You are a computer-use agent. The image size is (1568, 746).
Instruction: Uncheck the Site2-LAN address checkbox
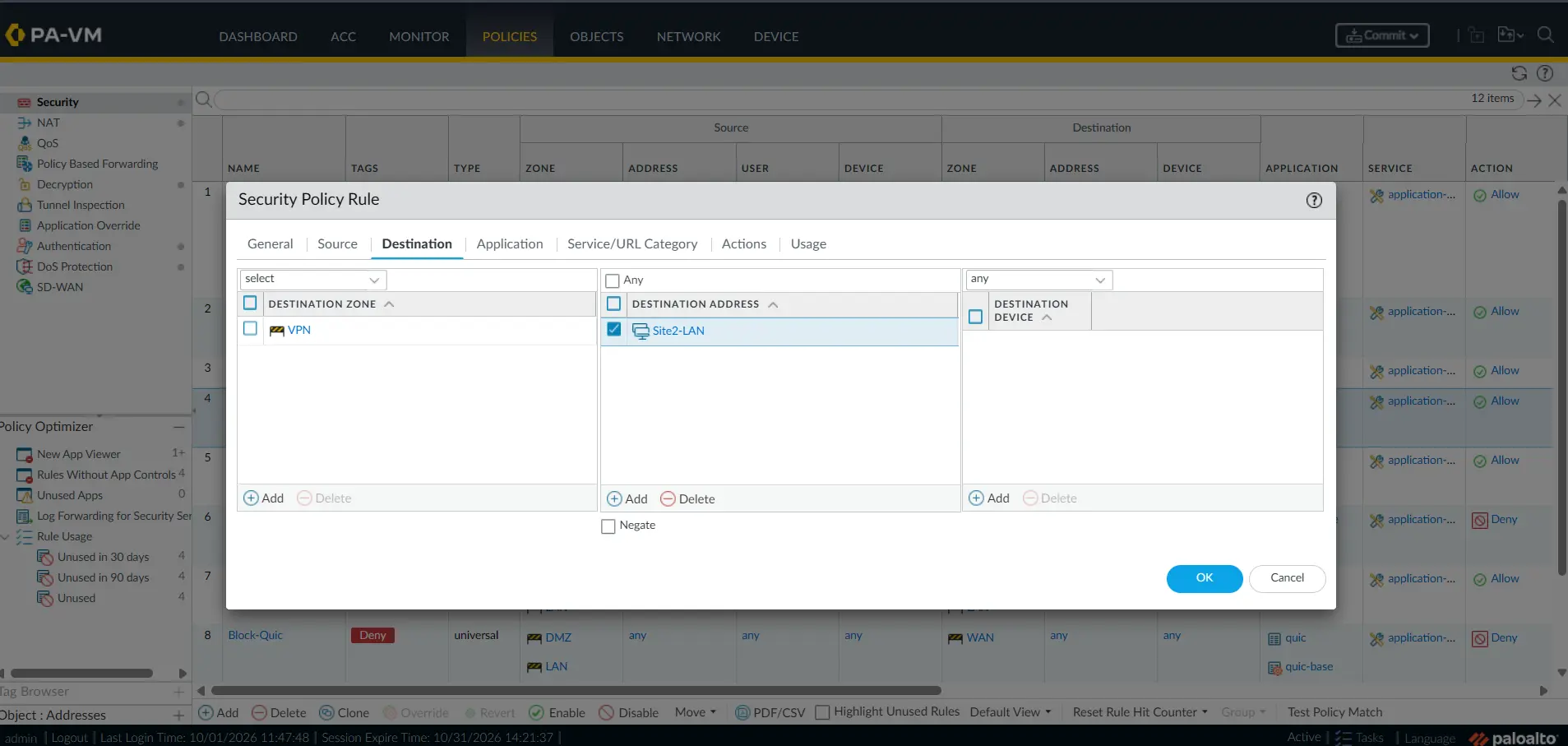[x=614, y=329]
